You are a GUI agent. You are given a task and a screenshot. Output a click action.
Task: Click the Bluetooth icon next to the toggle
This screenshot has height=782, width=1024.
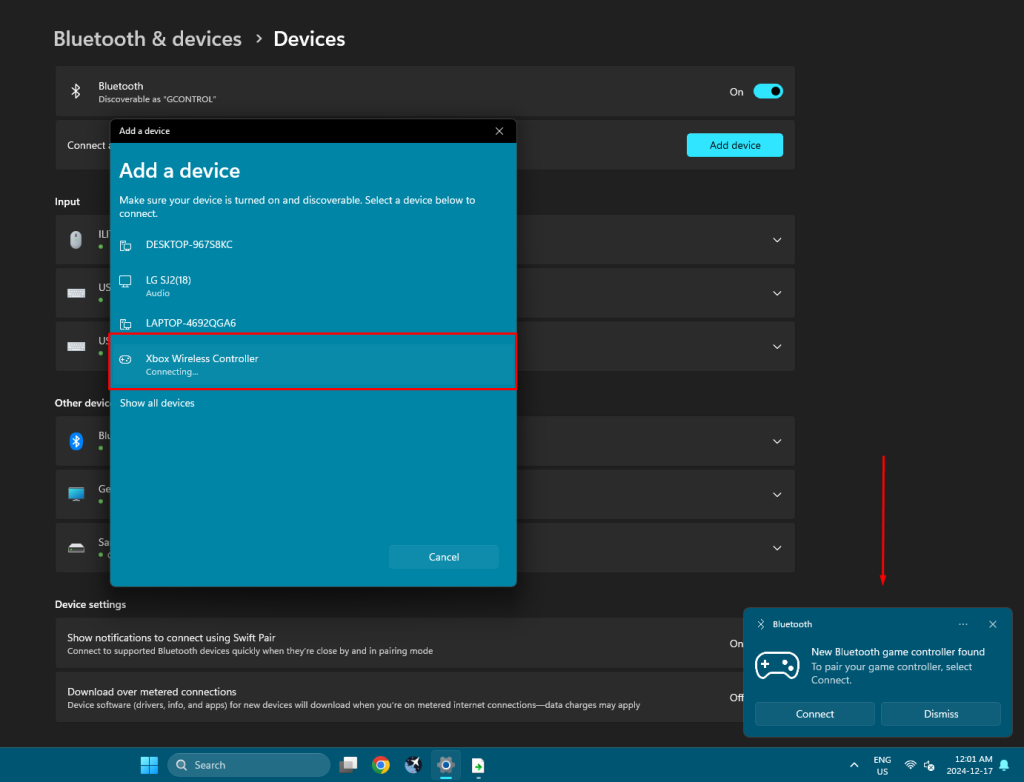click(77, 90)
